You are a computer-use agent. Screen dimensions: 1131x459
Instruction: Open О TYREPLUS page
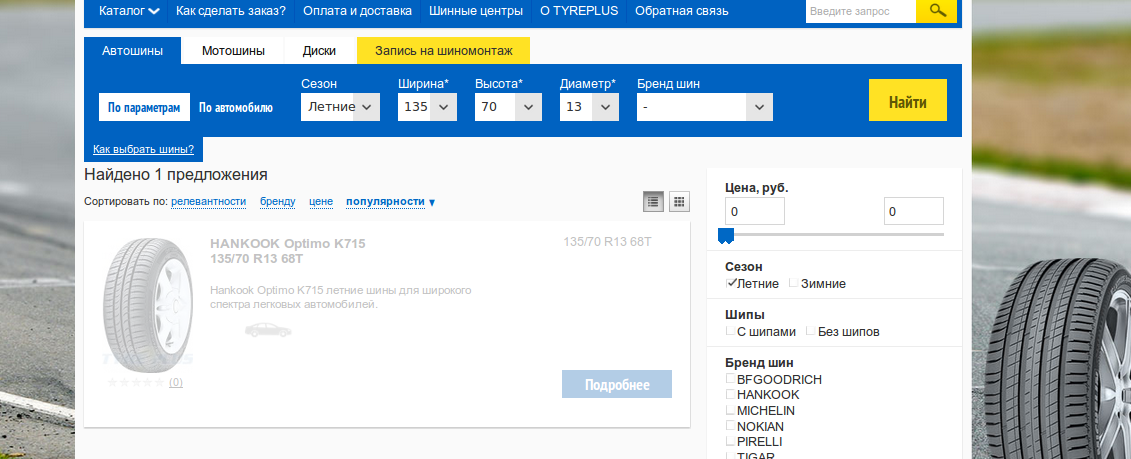point(579,11)
